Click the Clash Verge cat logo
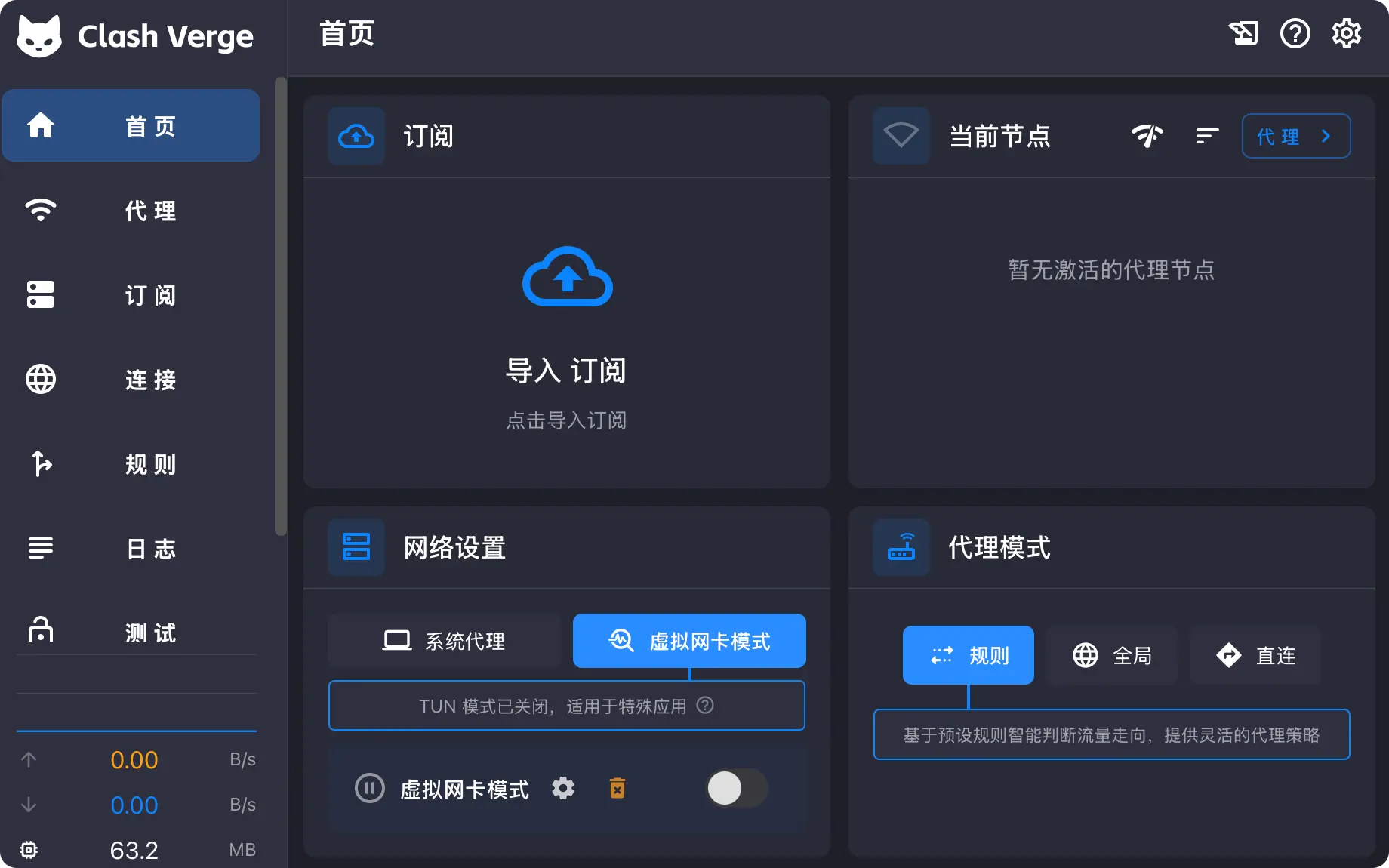This screenshot has width=1389, height=868. pyautogui.click(x=39, y=35)
